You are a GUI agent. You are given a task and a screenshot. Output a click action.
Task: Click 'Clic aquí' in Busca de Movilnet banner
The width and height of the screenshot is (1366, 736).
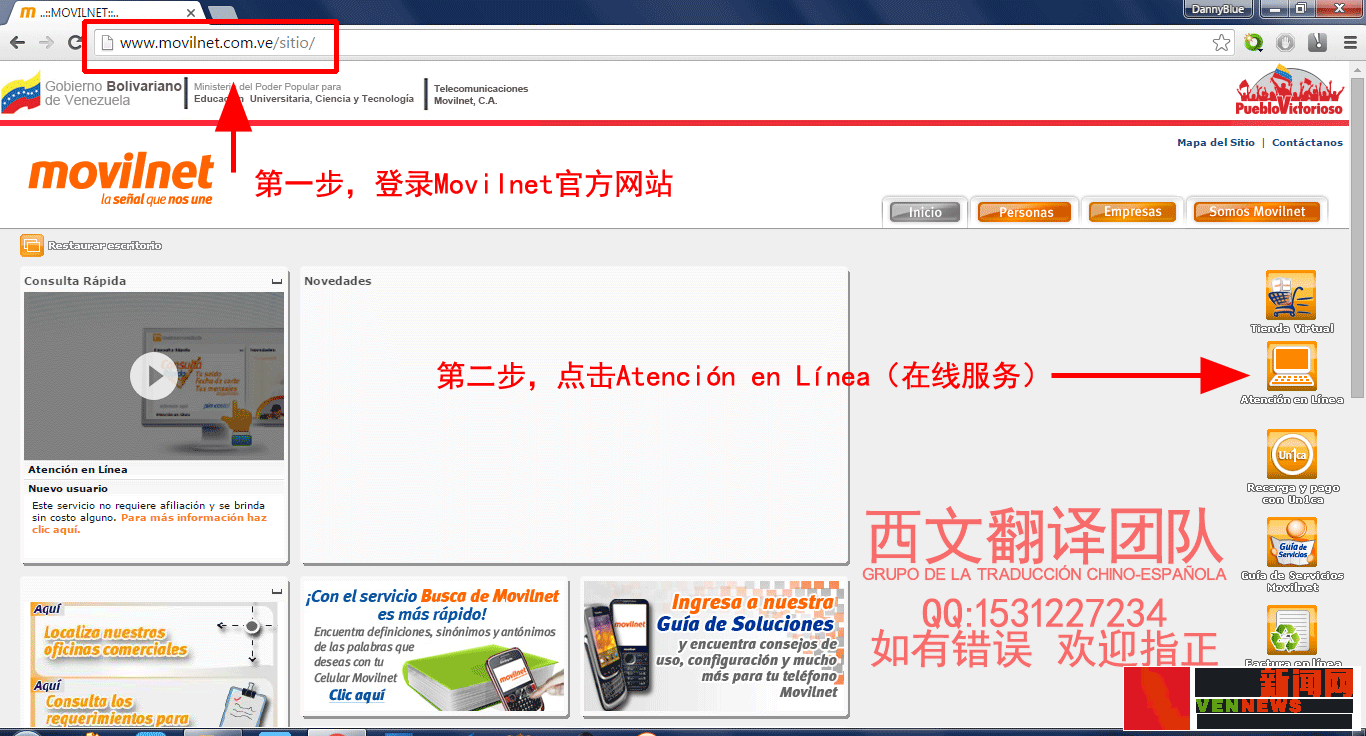(357, 695)
